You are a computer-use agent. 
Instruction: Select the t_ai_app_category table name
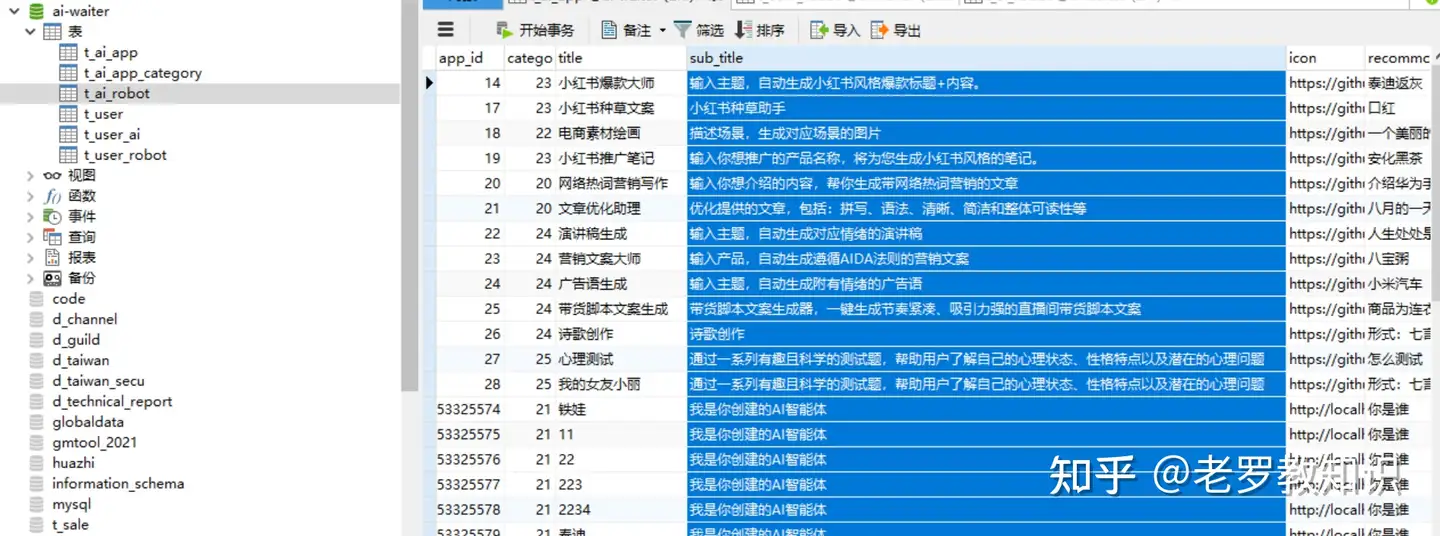[143, 73]
